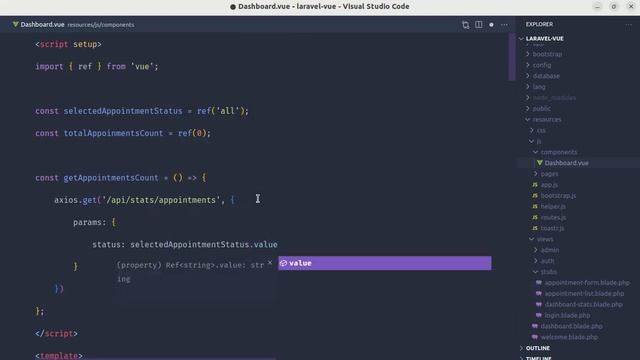Open dashboard-stats.blade.php file
This screenshot has height=360, width=640.
[x=583, y=304]
